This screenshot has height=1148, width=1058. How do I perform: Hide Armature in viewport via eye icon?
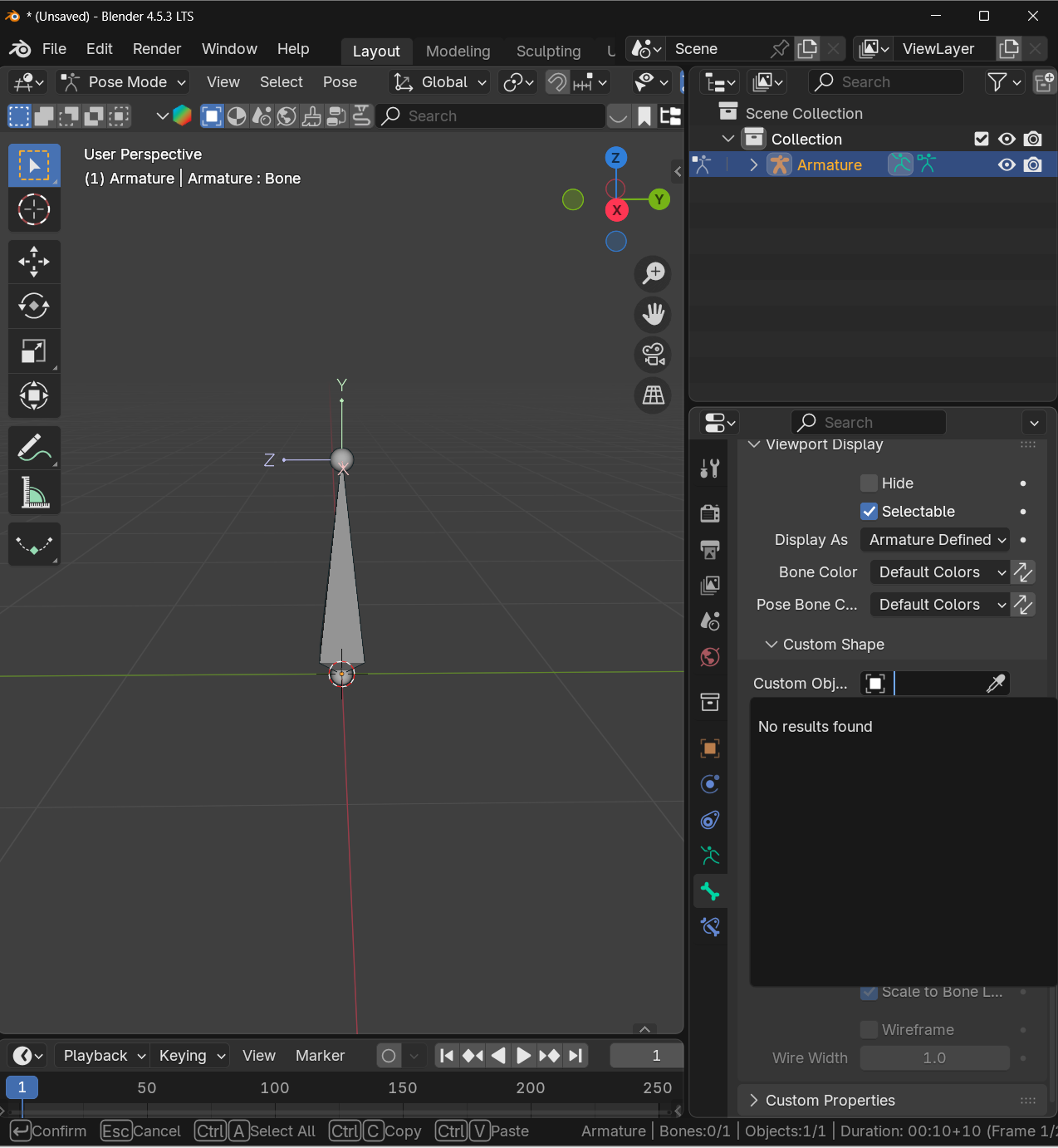1007,165
